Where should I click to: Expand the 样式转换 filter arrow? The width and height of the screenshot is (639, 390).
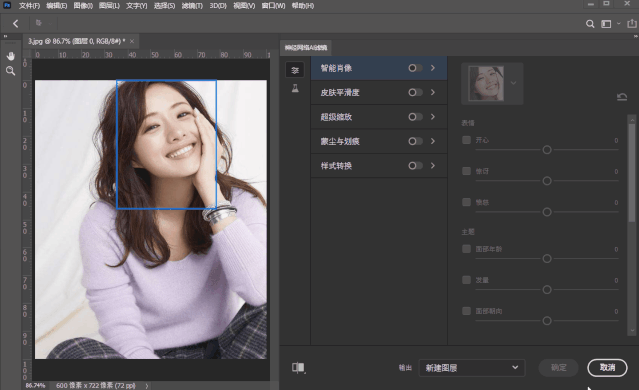click(433, 165)
